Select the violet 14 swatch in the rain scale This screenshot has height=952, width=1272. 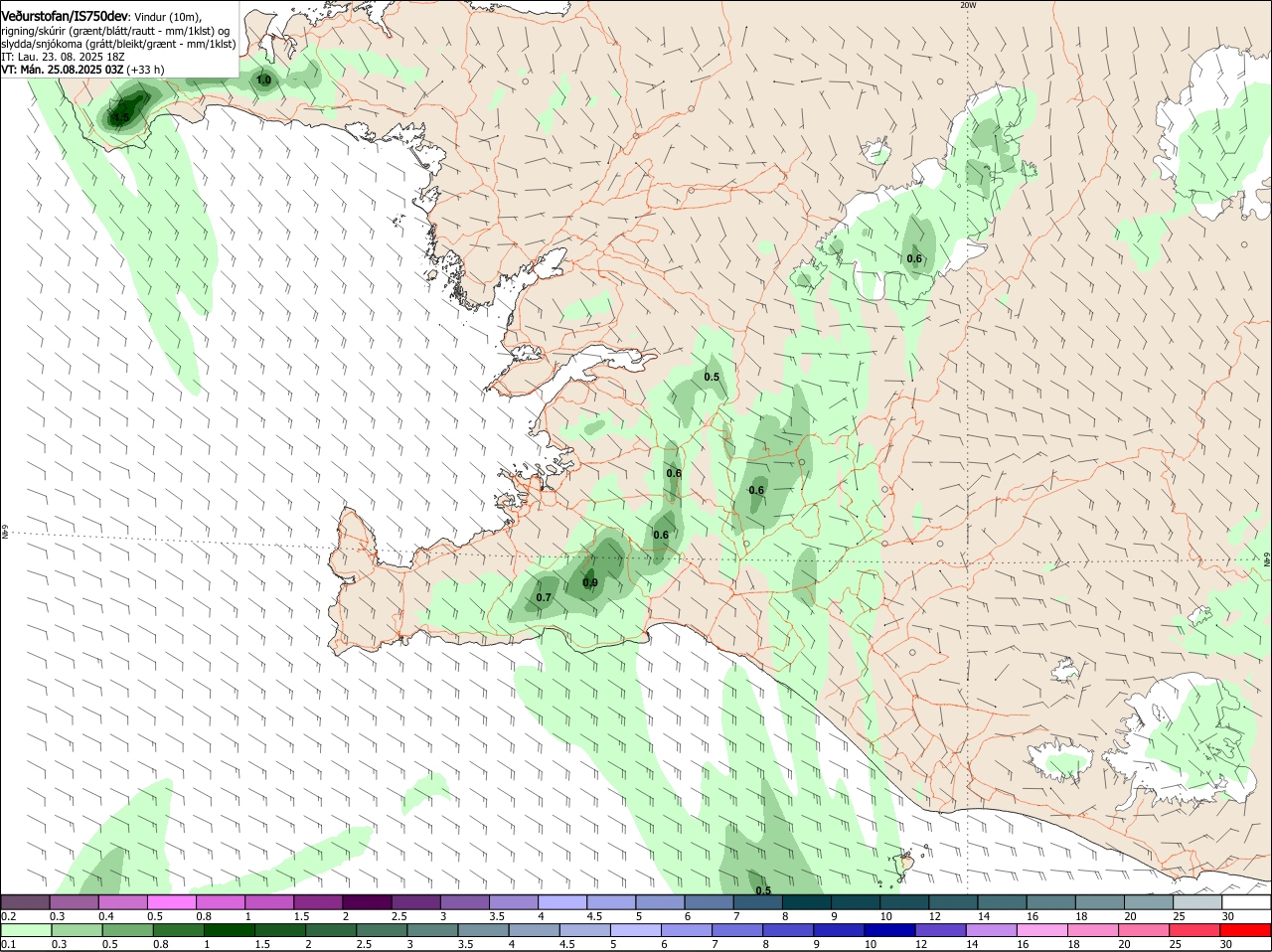pyautogui.click(x=992, y=930)
